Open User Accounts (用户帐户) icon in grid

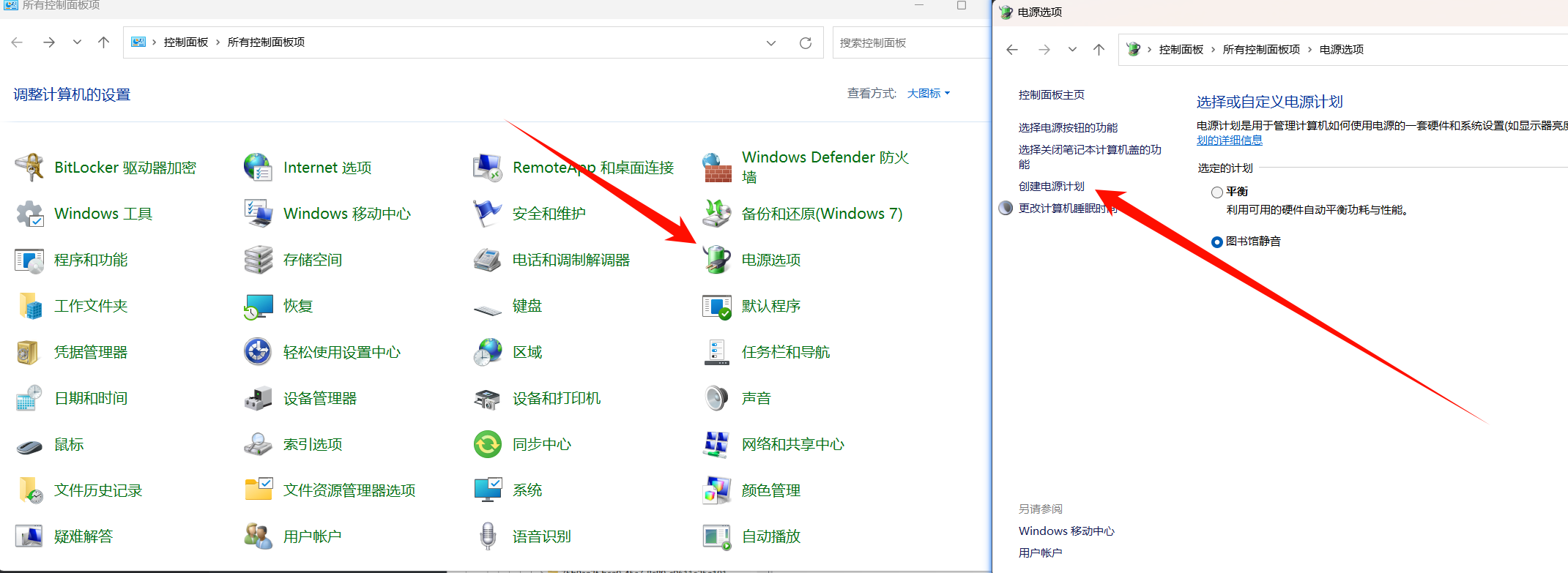tap(258, 536)
